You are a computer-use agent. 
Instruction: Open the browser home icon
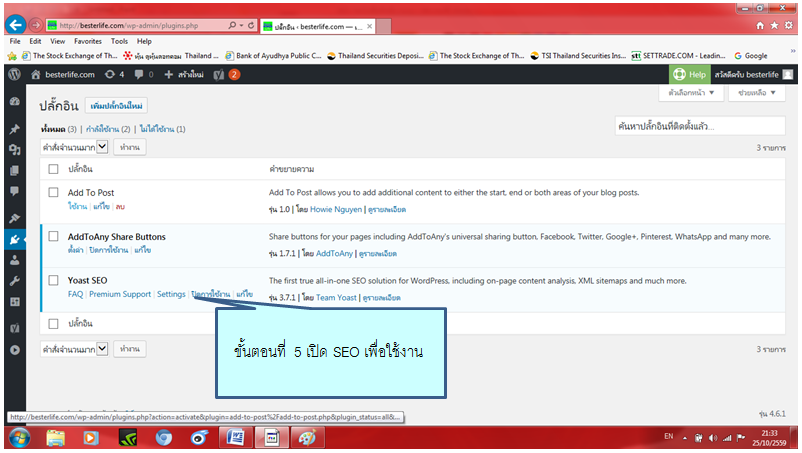click(760, 26)
